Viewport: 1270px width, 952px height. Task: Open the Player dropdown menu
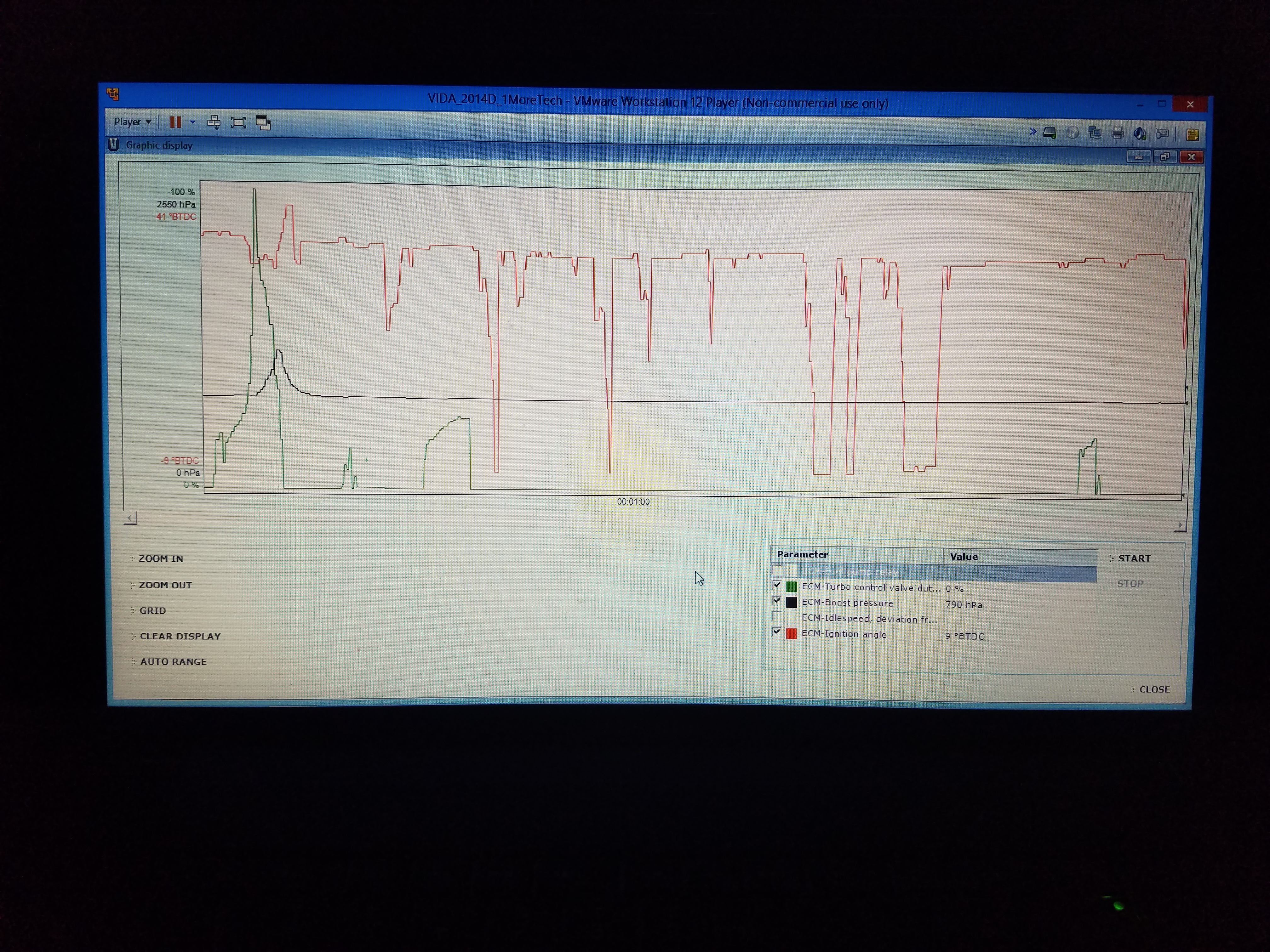[132, 122]
